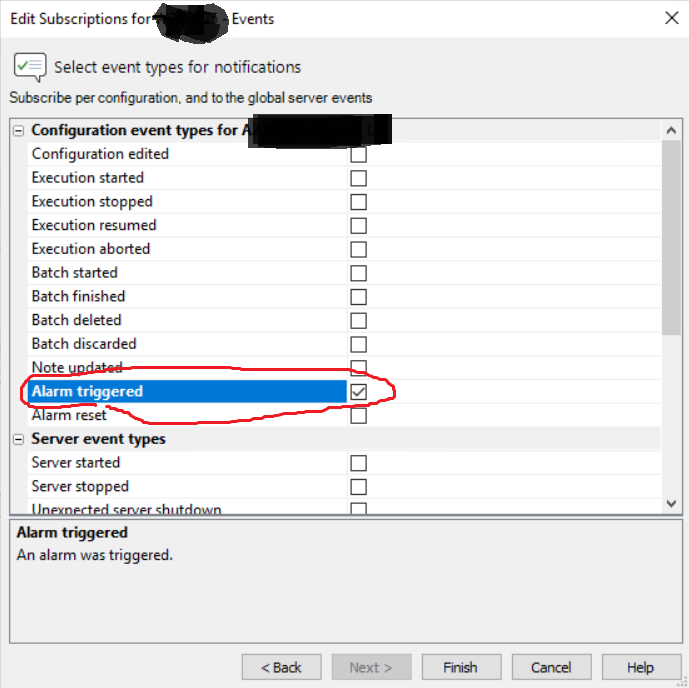The image size is (689, 688).
Task: Click the scrollbar up arrow
Action: (x=671, y=130)
